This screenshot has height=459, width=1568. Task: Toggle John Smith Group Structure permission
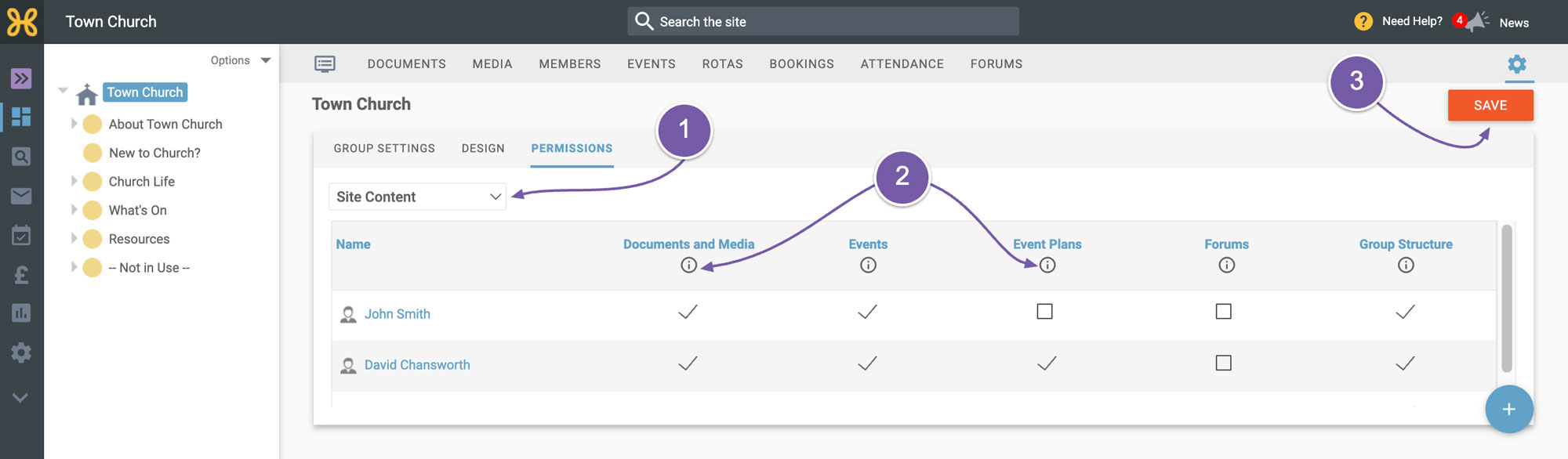tap(1405, 312)
